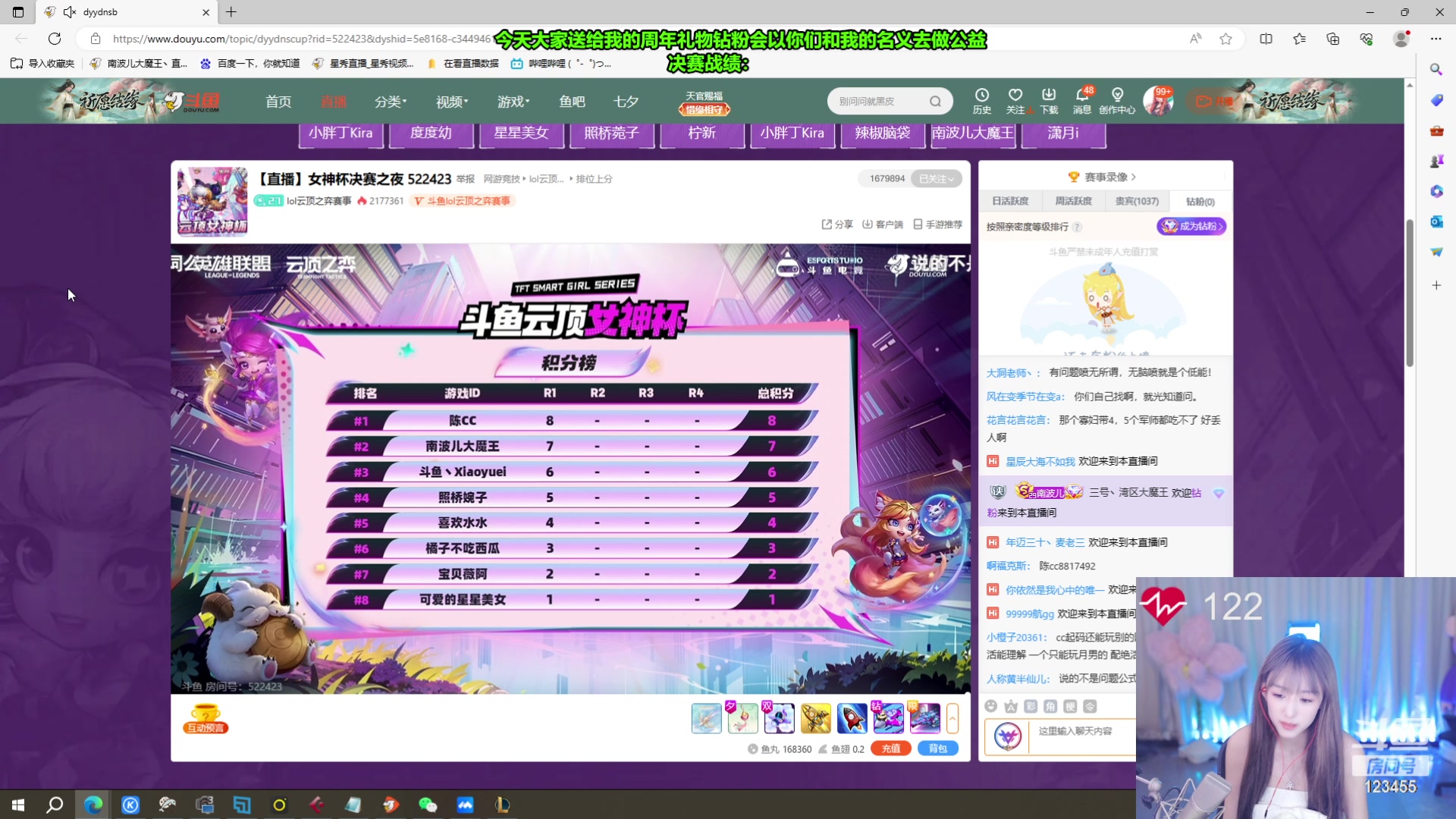Select the first winged gift icon
The image size is (1456, 819).
click(x=706, y=718)
